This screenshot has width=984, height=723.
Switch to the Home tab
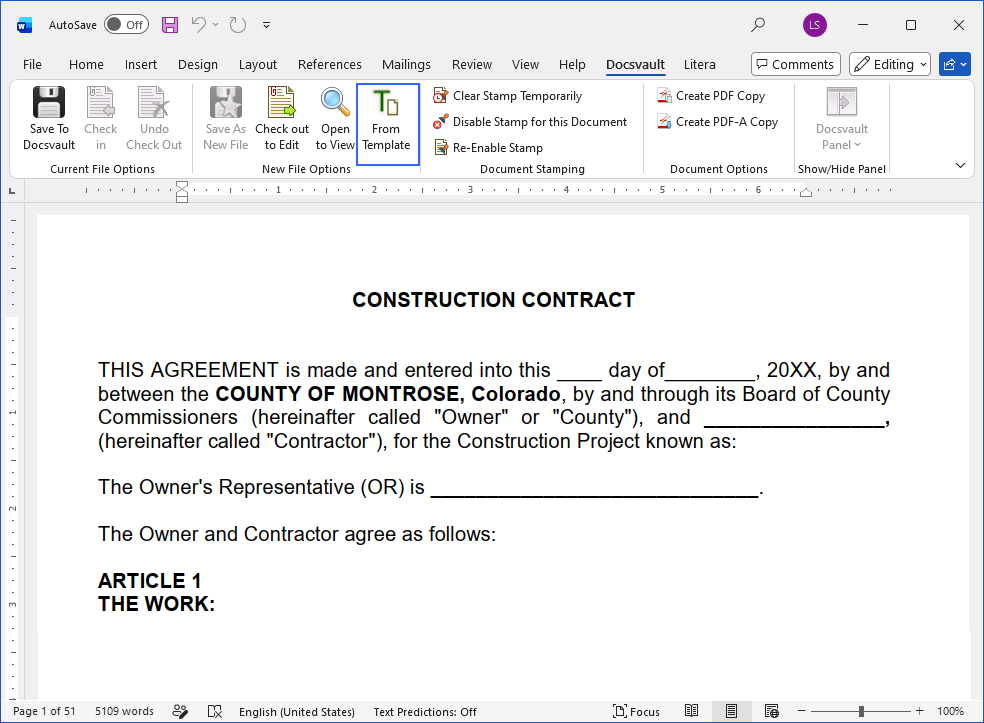point(86,65)
